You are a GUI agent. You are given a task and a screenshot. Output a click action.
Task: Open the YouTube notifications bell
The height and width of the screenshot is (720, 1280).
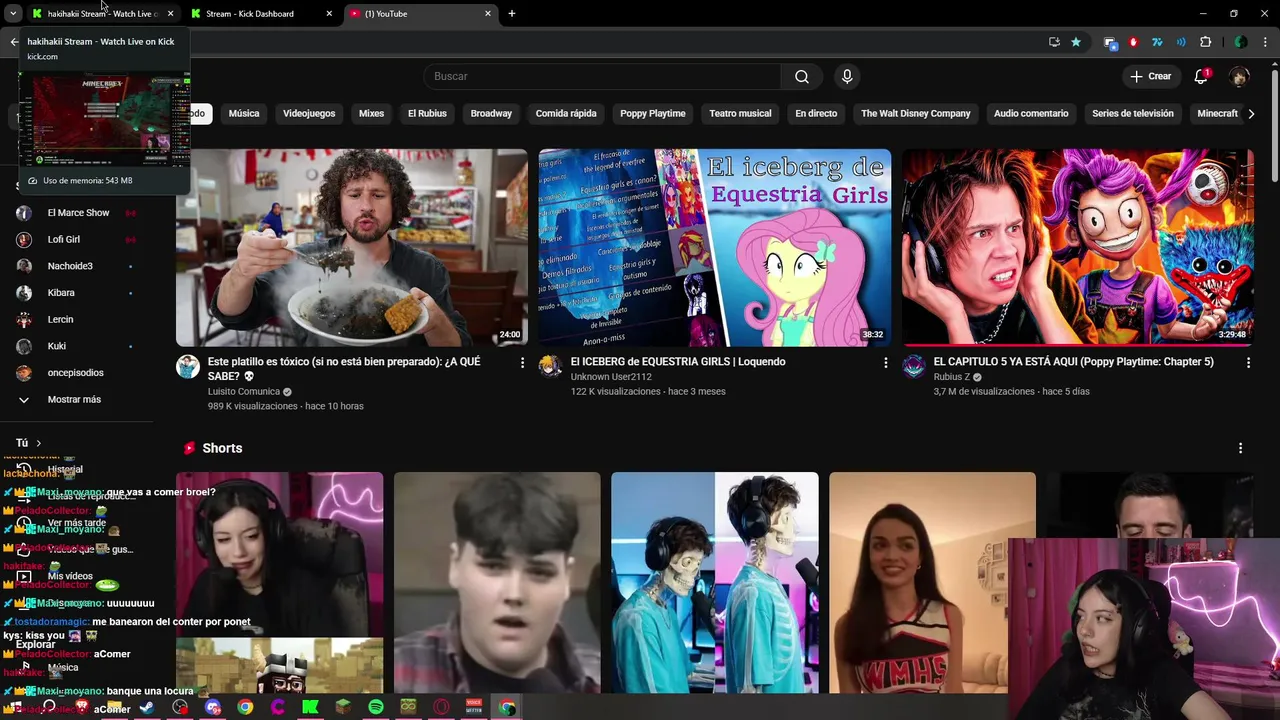coord(1201,76)
